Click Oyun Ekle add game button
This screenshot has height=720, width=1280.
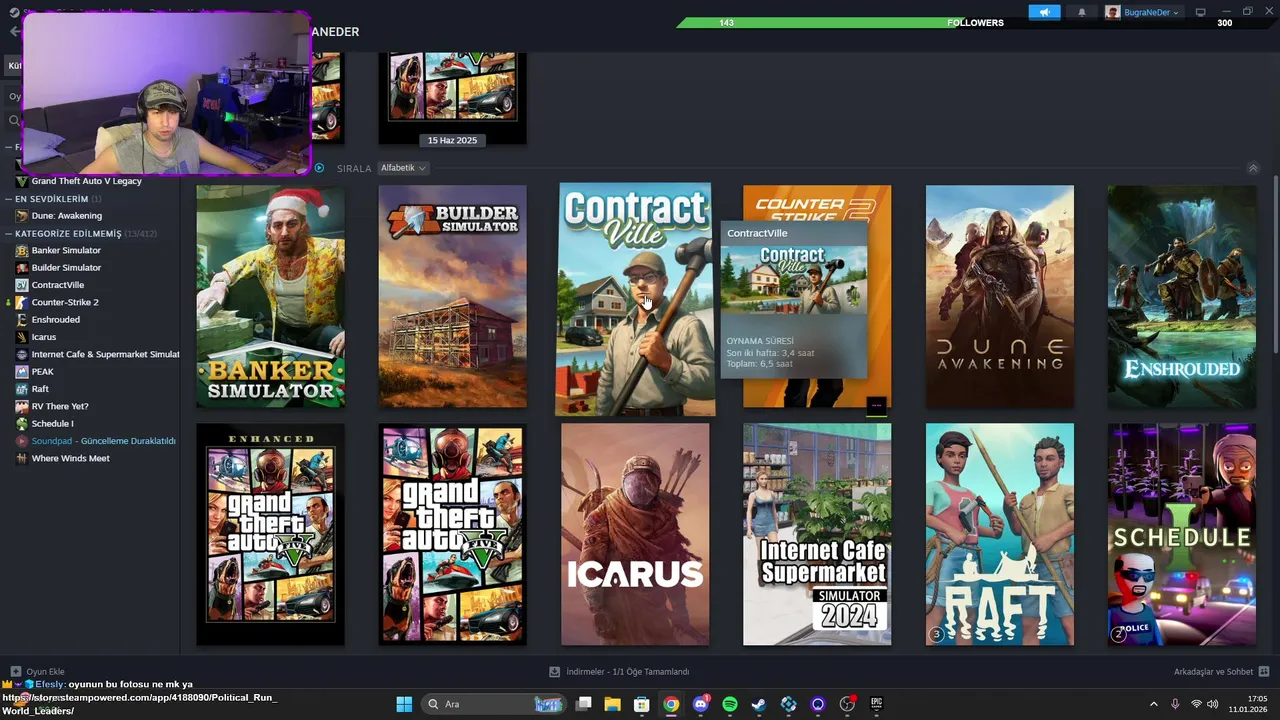point(37,672)
